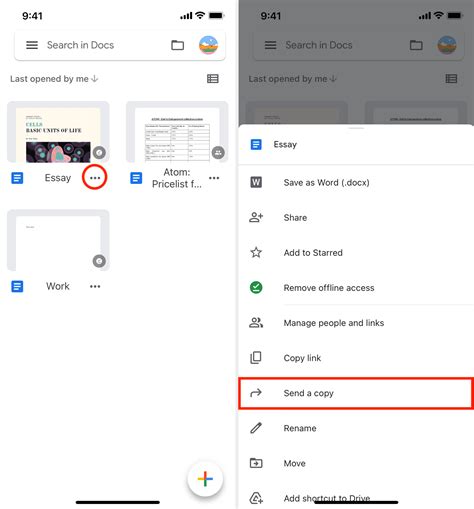
Task: Tap the pencil Rename icon
Action: point(256,428)
